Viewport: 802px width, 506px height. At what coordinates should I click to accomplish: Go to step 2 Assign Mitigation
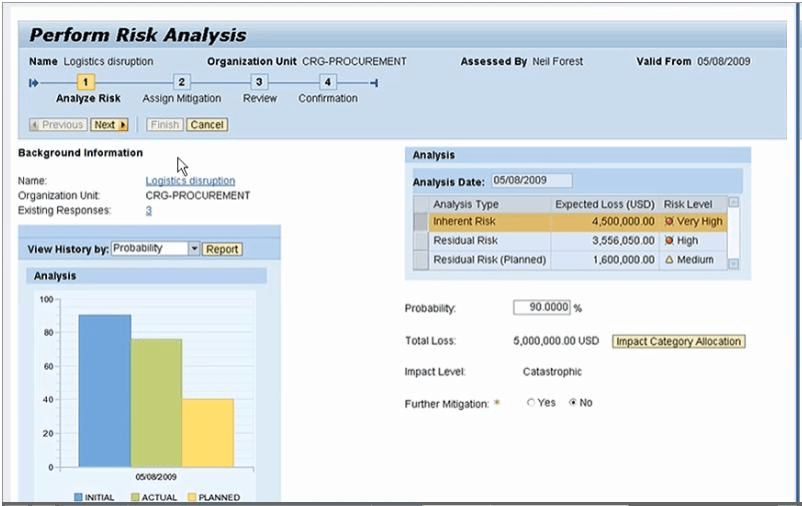[181, 83]
